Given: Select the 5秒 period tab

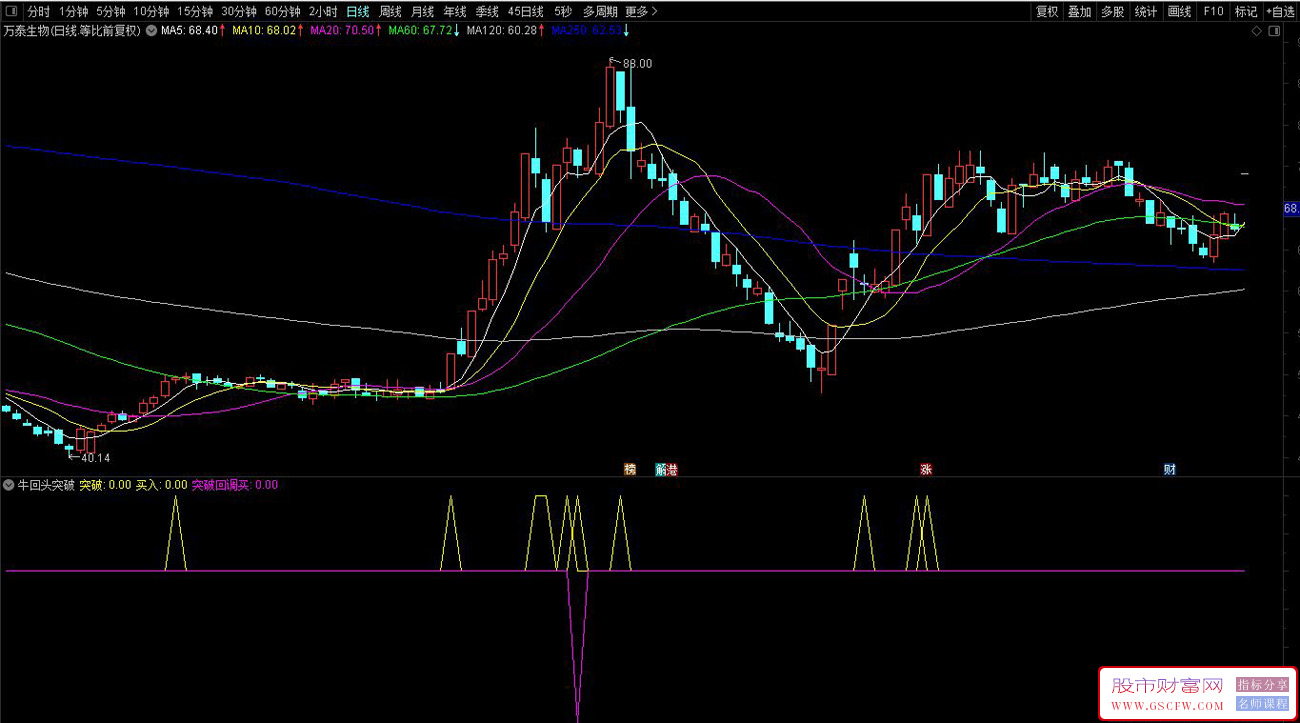Looking at the screenshot, I should coord(563,12).
